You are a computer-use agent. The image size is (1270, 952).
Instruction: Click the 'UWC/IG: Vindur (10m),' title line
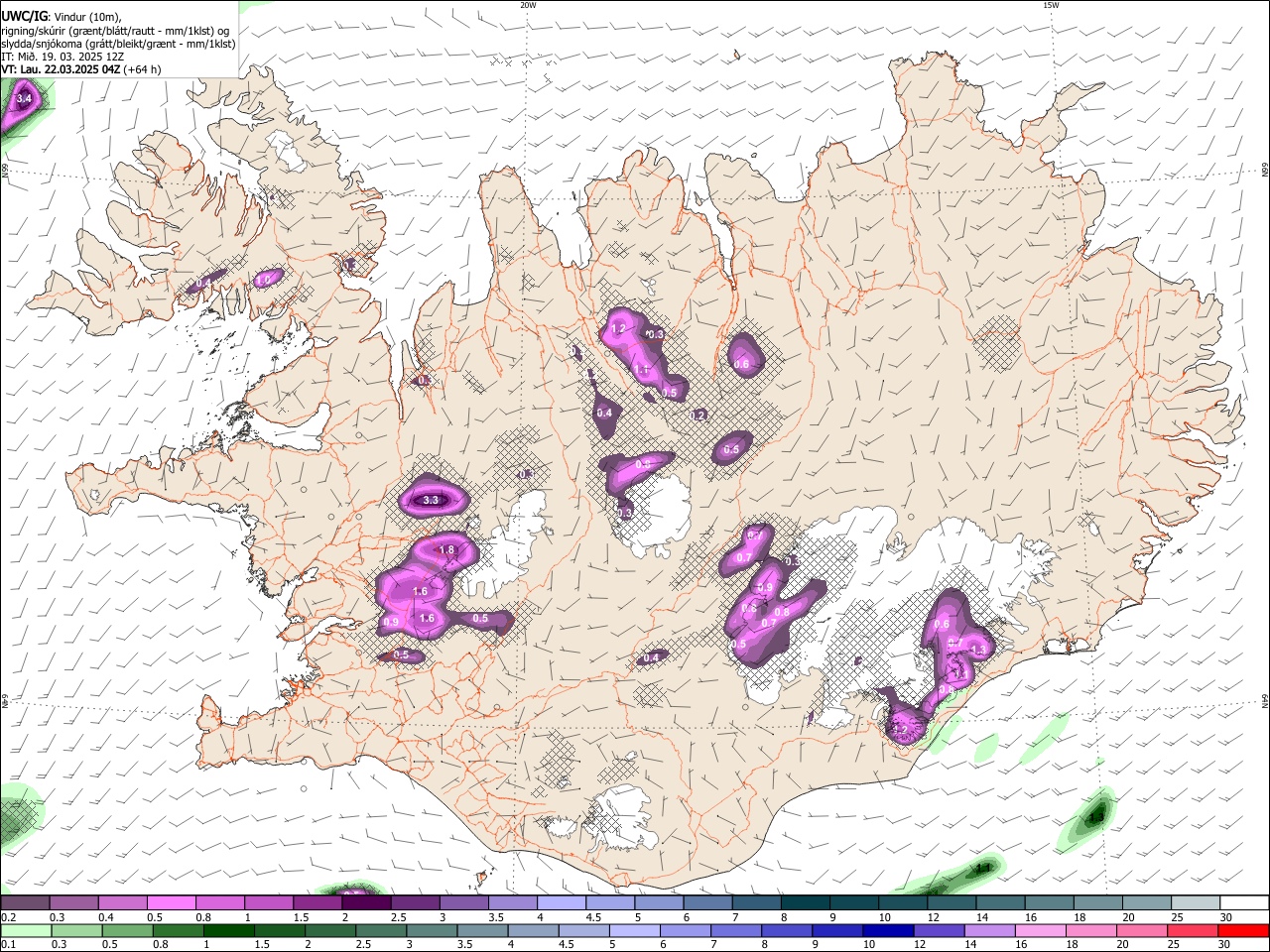62,17
